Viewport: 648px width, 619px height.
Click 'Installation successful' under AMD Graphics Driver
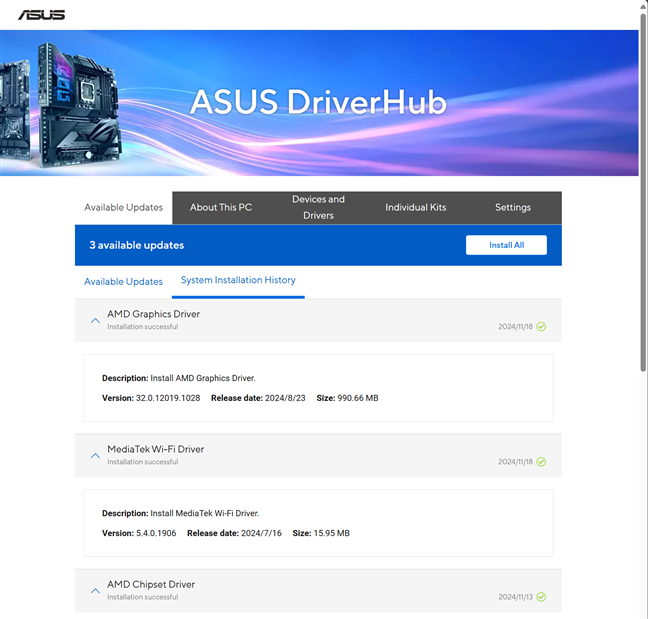[x=143, y=326]
